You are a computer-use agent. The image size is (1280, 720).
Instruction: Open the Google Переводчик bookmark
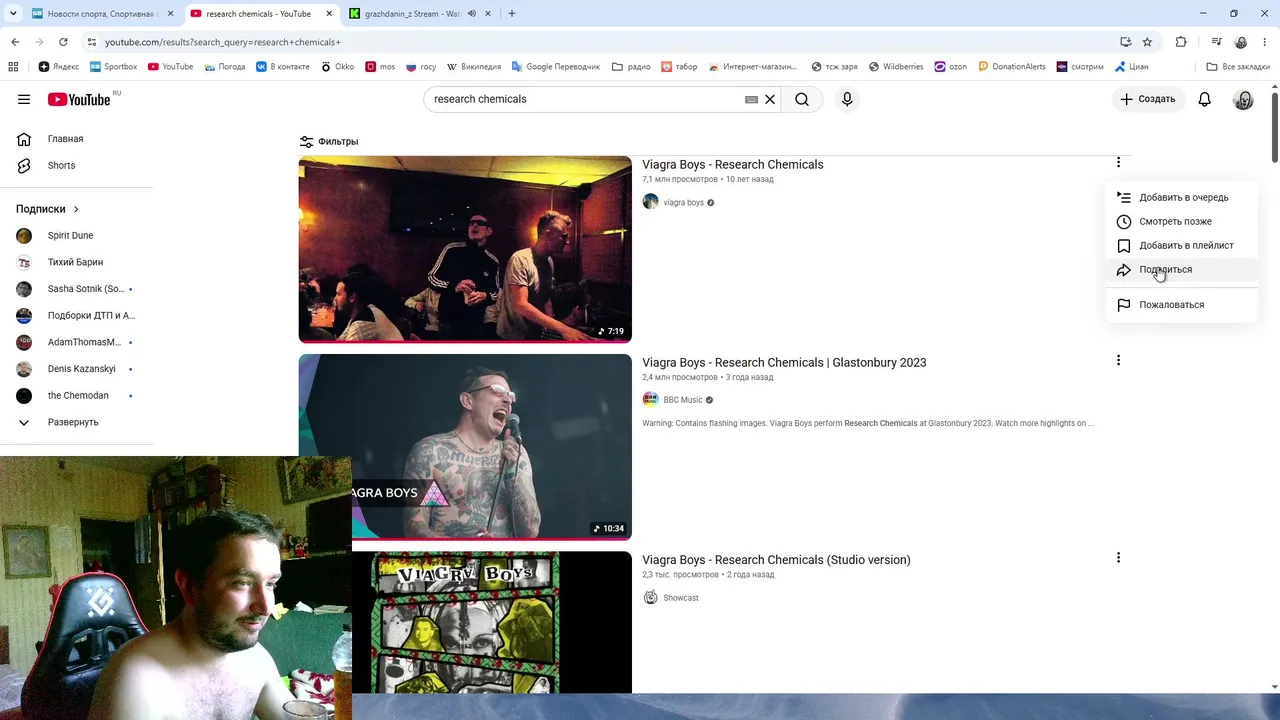tap(556, 67)
